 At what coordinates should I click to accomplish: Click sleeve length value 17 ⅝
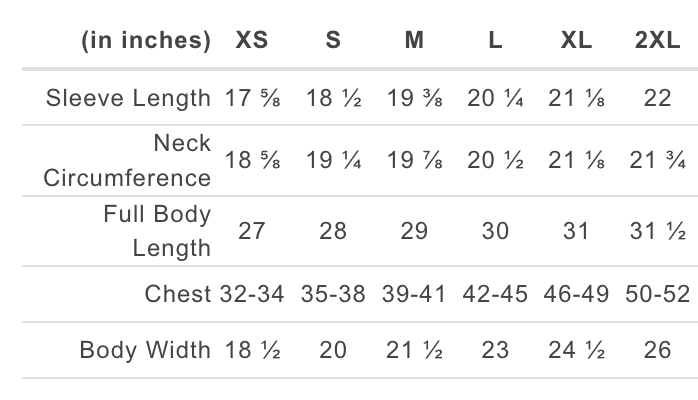[x=252, y=98]
